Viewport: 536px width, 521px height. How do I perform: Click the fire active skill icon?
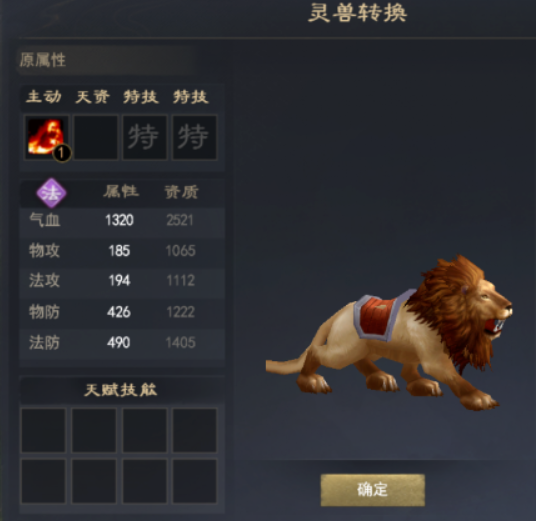pos(46,137)
